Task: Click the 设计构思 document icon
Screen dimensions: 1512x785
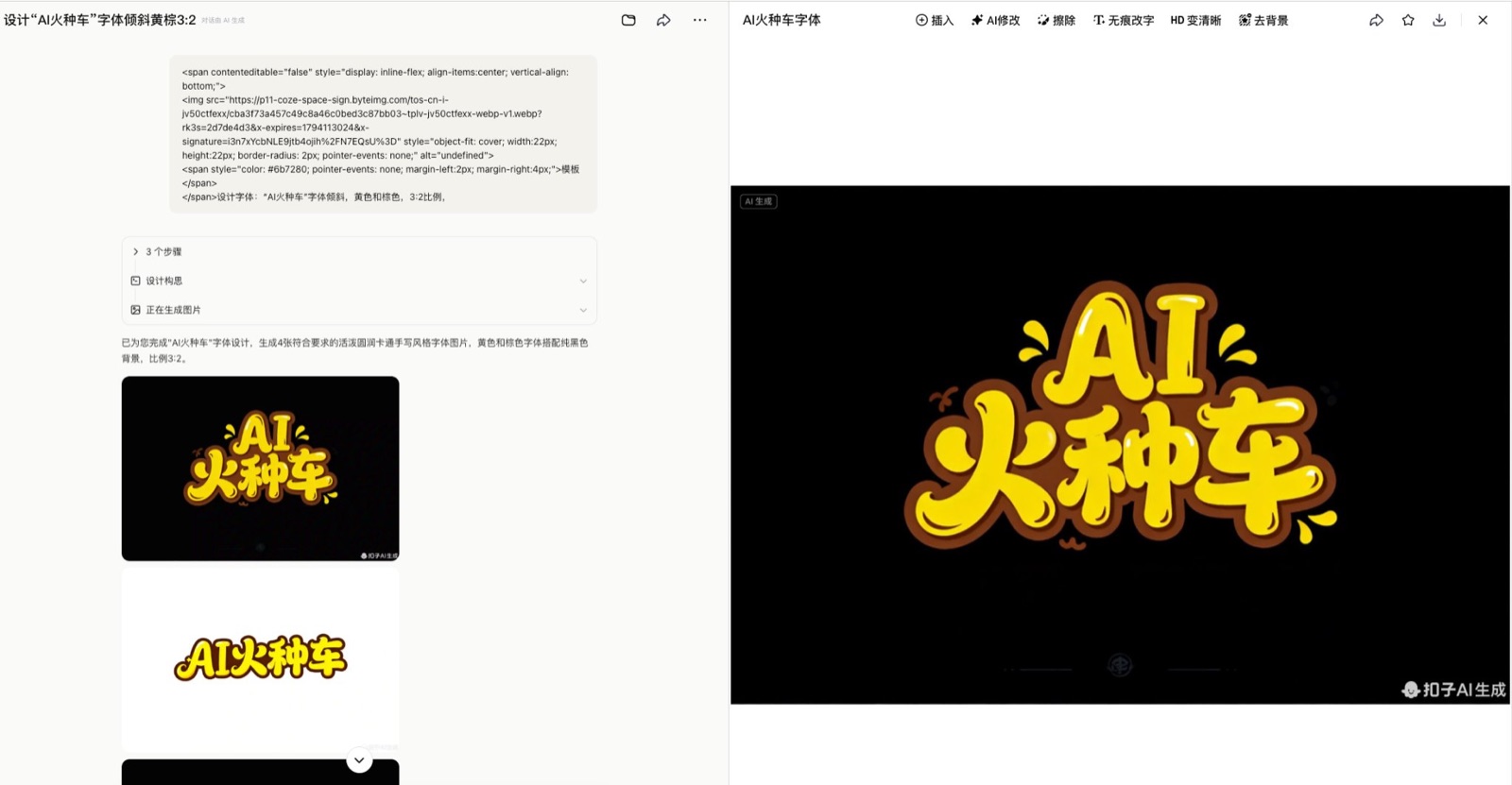Action: click(x=135, y=281)
